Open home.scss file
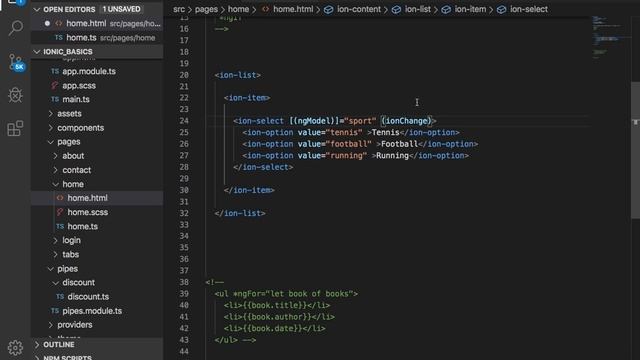The width and height of the screenshot is (640, 360). click(88, 212)
